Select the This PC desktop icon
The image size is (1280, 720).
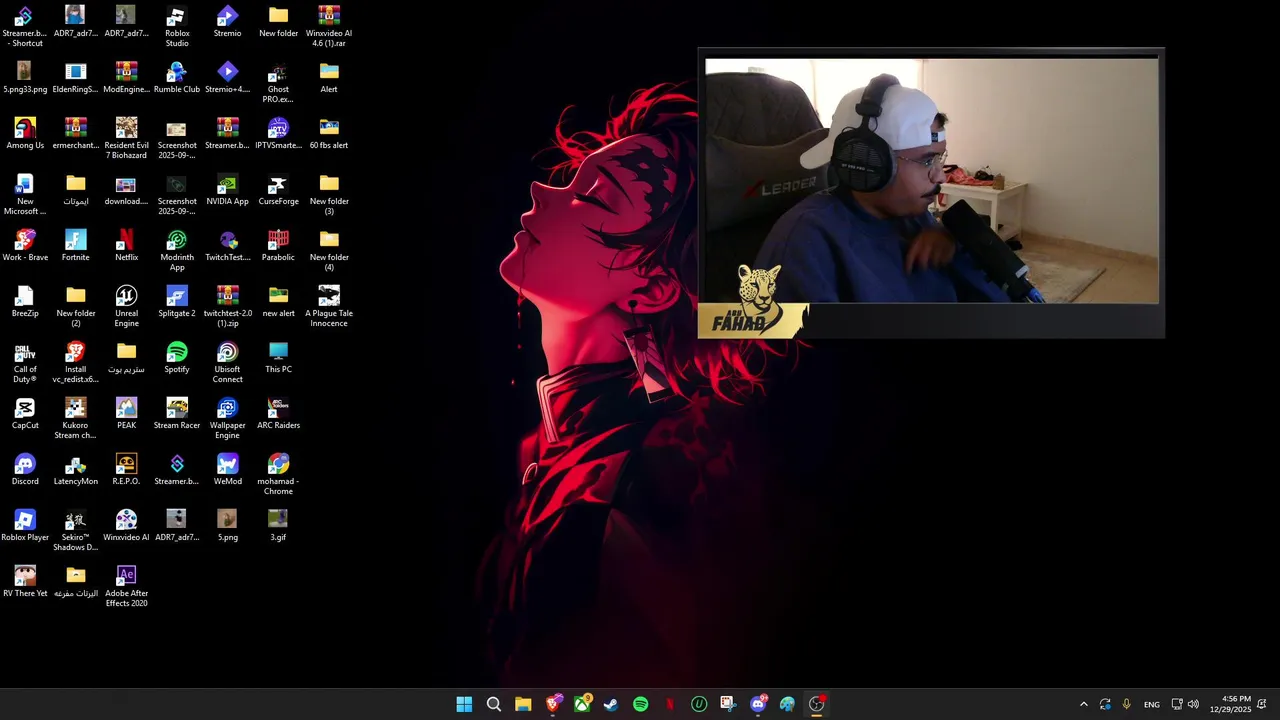[x=278, y=358]
